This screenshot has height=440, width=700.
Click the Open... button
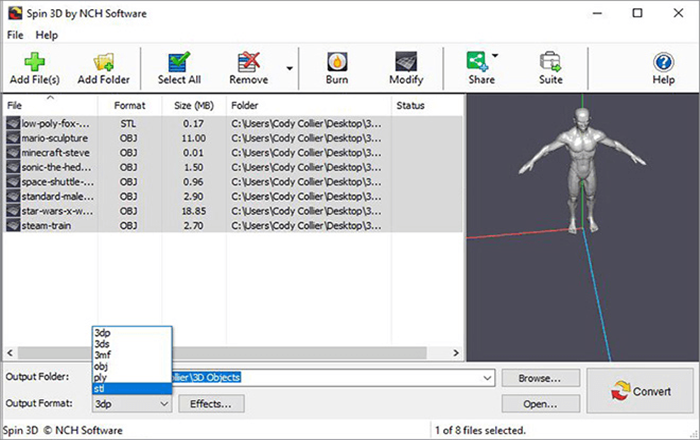pyautogui.click(x=541, y=404)
